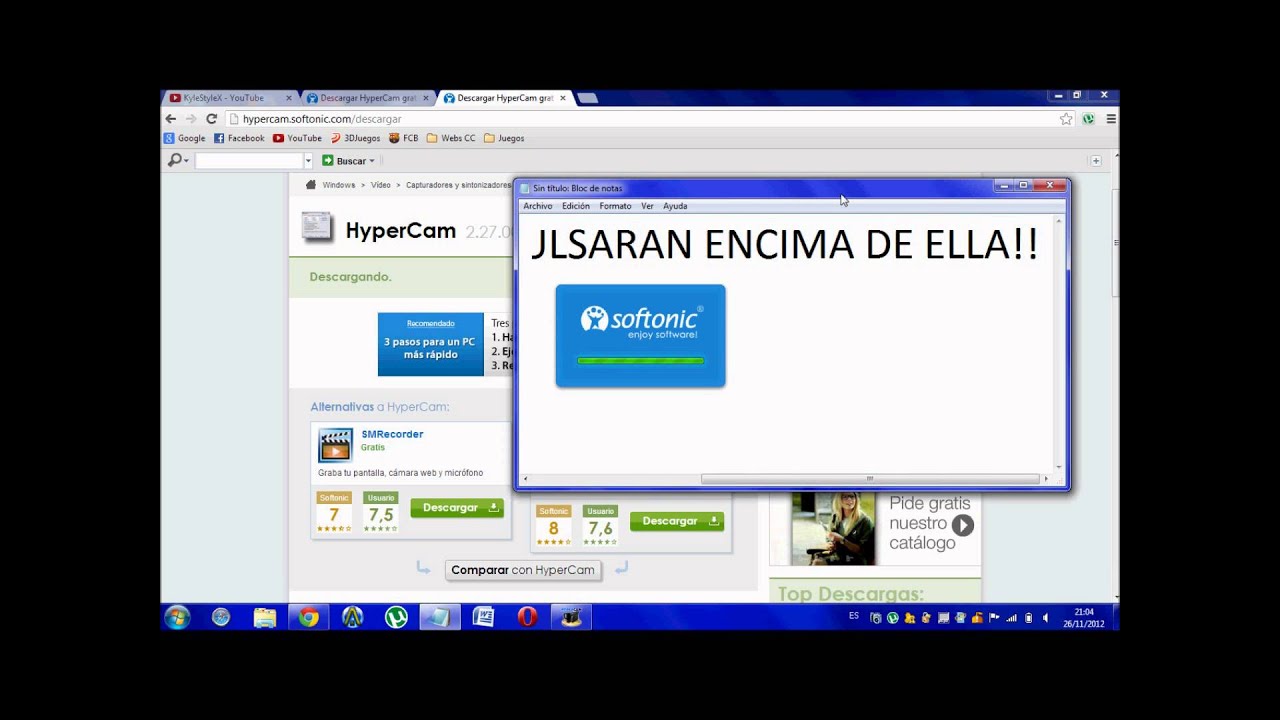Viewport: 1280px width, 720px height.
Task: Open the 3DJuegos bookmark
Action: click(x=355, y=138)
